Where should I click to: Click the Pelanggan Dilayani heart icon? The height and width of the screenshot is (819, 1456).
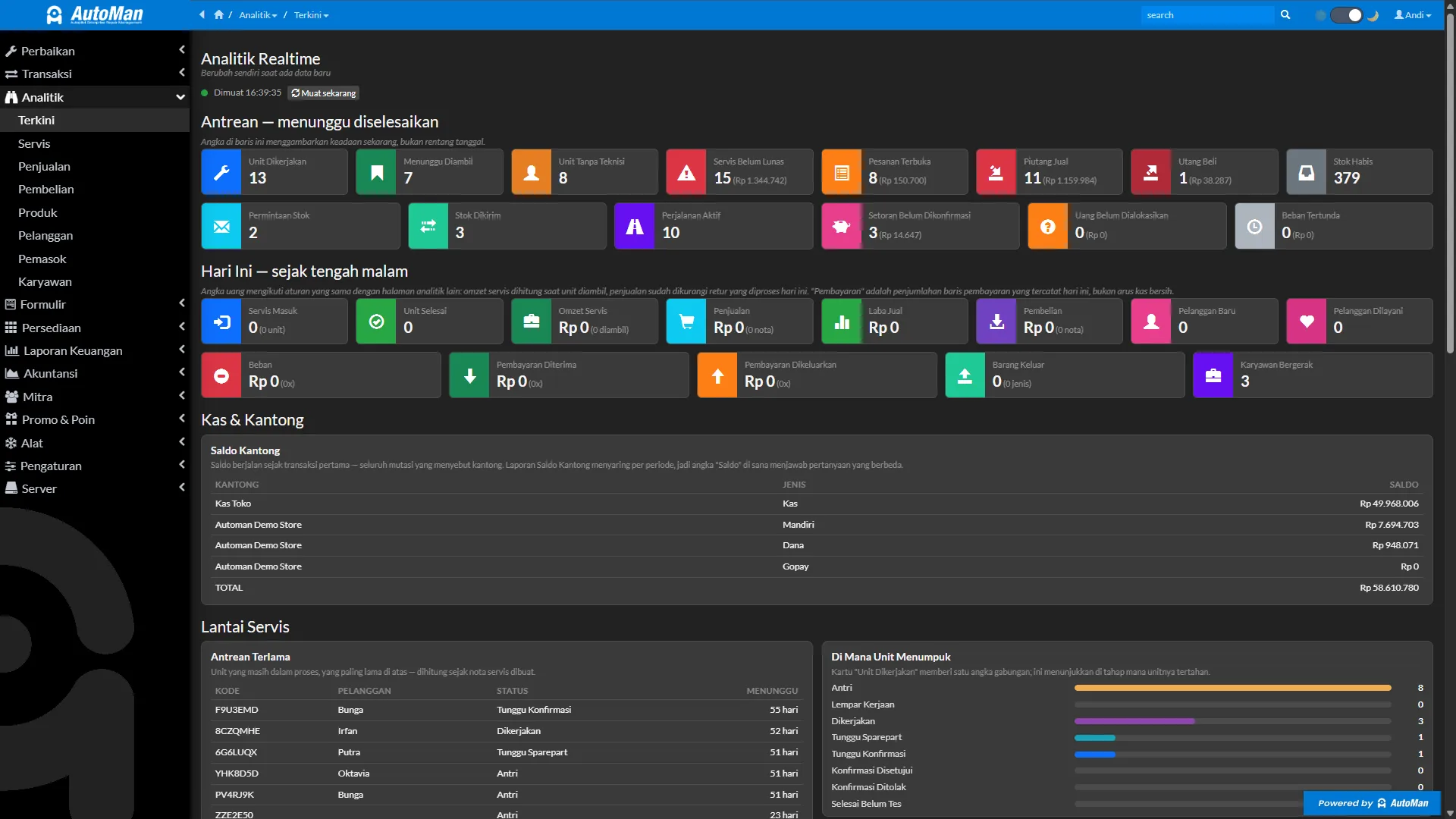click(x=1307, y=322)
